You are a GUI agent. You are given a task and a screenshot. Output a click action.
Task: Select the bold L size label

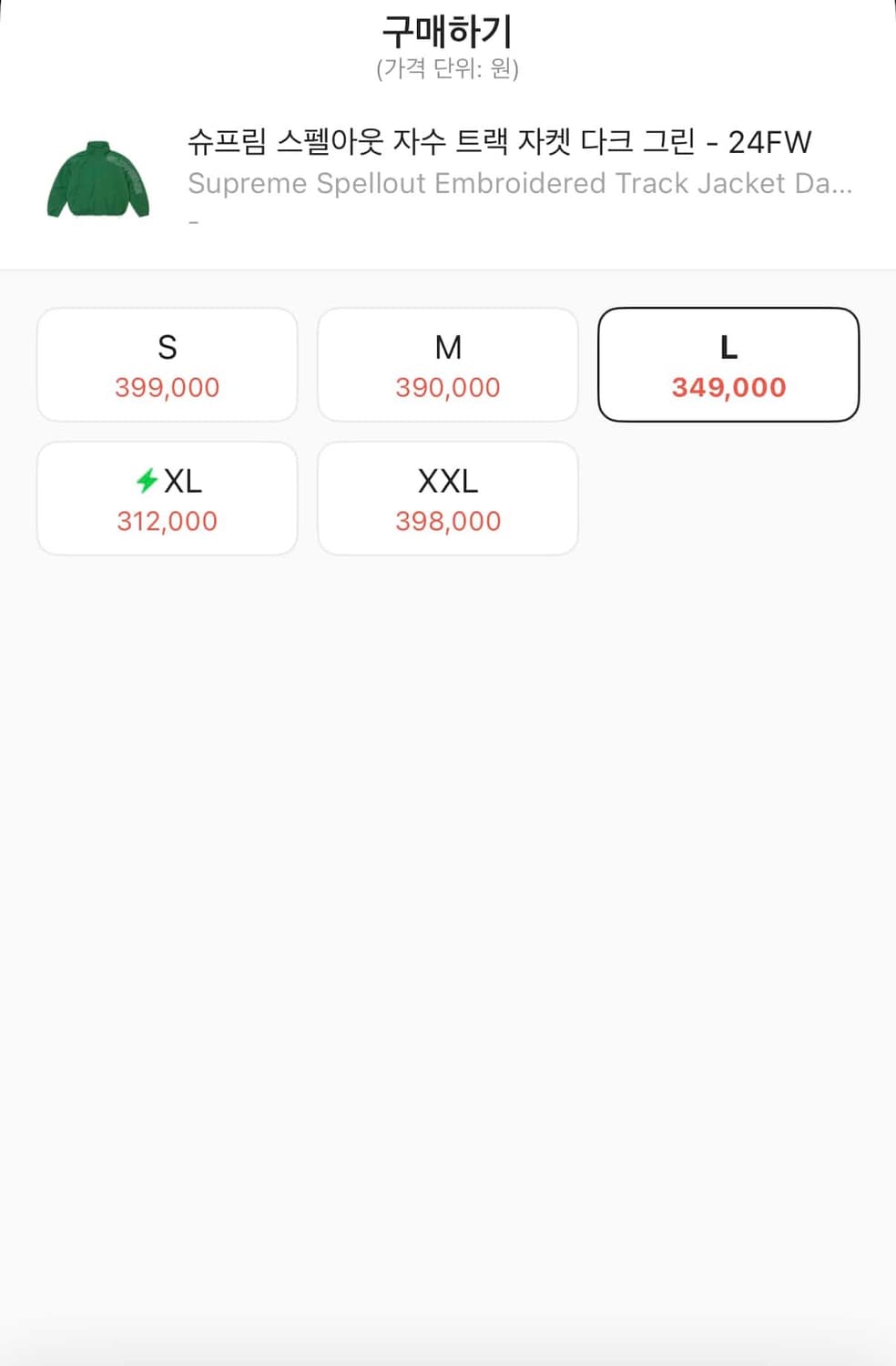(728, 348)
